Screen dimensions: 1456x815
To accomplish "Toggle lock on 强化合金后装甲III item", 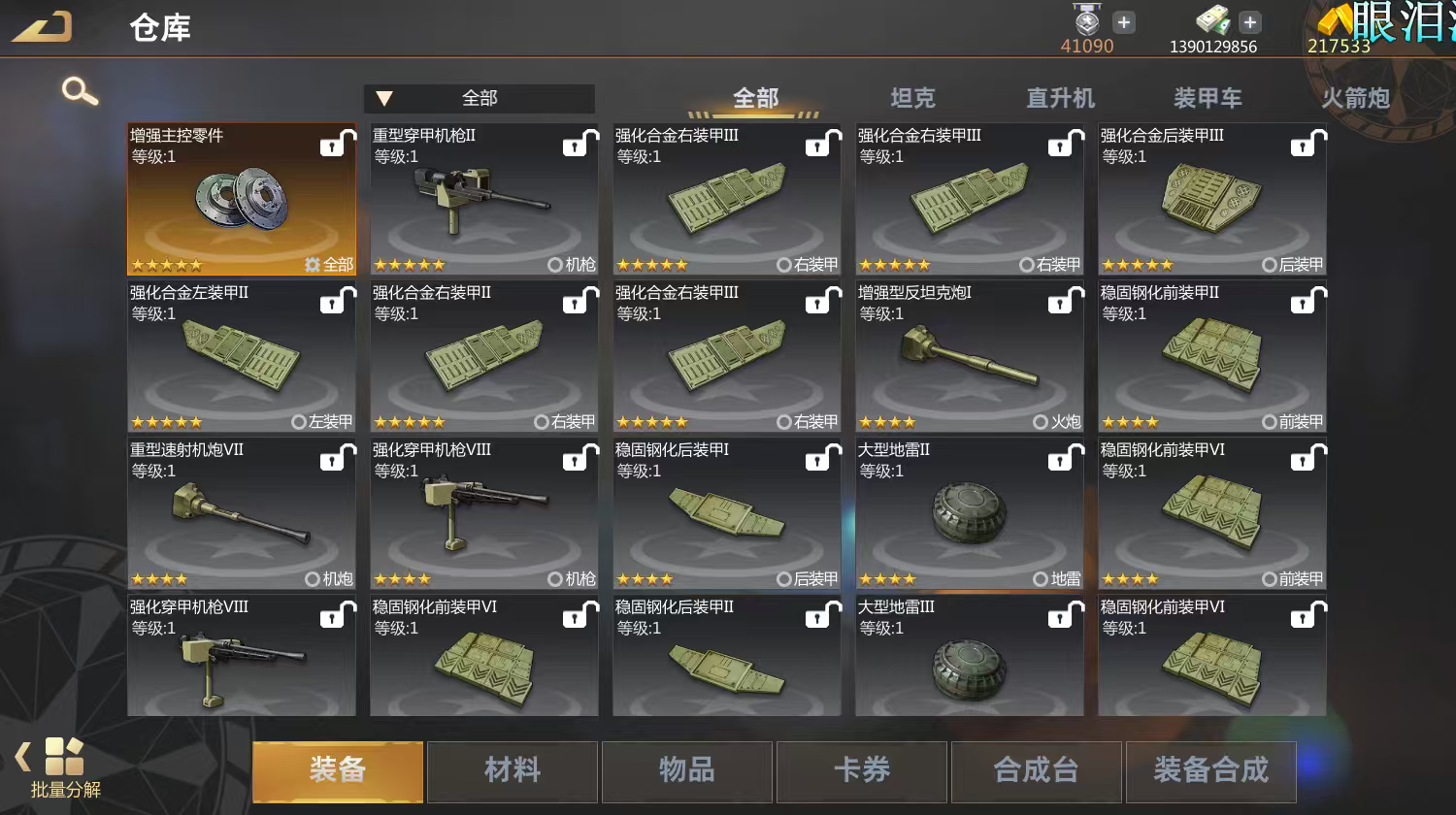I will point(1307,144).
